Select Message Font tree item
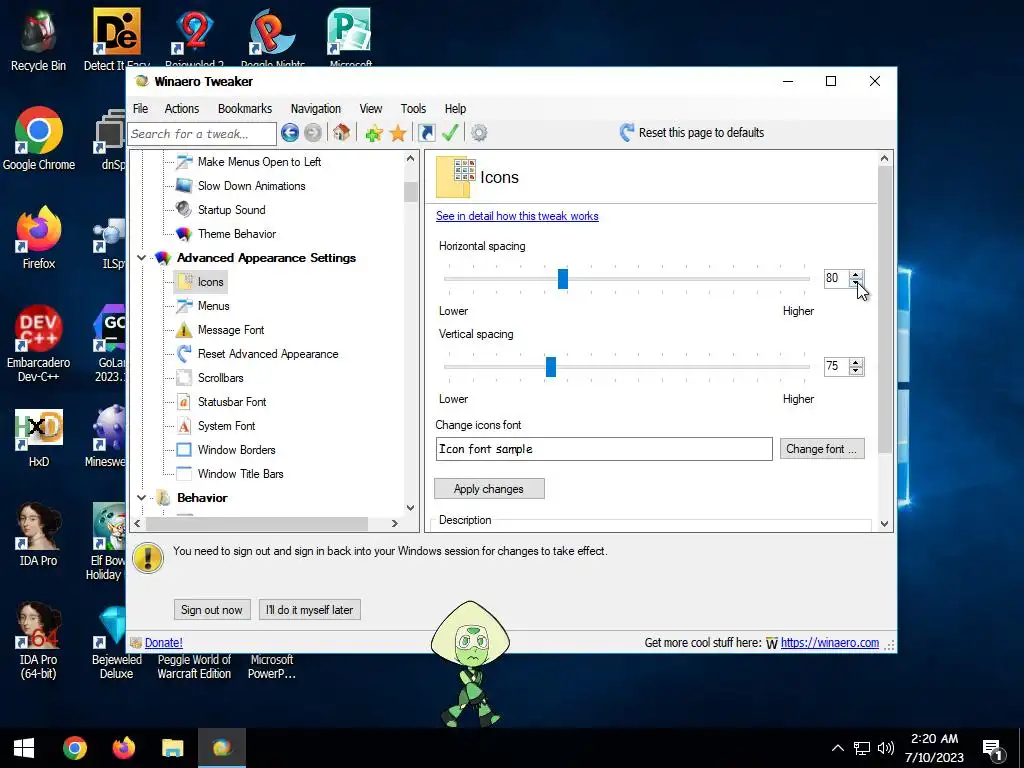Viewport: 1024px width, 768px height. [231, 330]
